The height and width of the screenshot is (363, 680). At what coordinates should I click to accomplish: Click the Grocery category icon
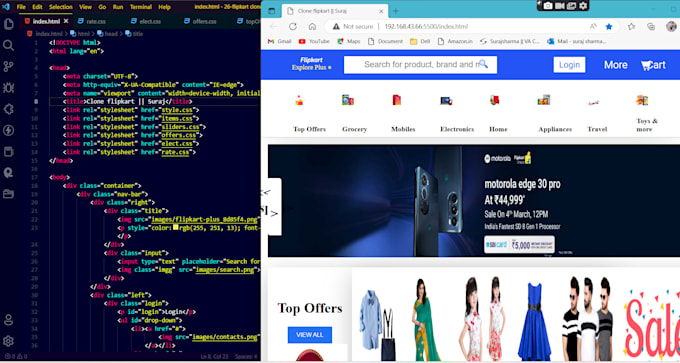tap(348, 100)
